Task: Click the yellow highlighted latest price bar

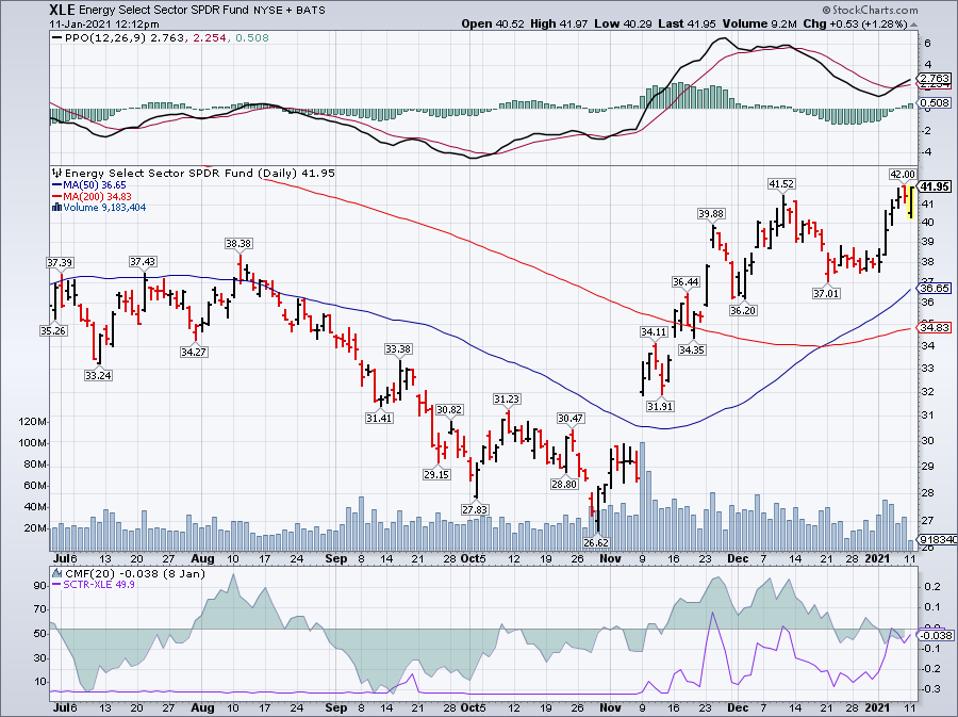Action: point(911,203)
